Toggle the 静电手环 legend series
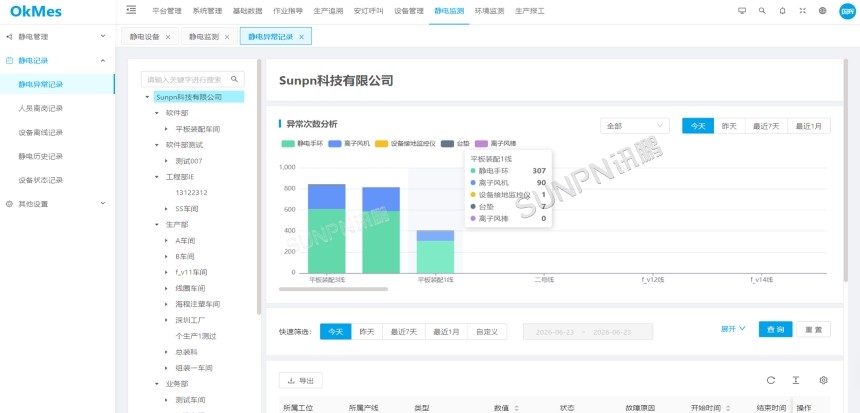Image resolution: width=860 pixels, height=413 pixels. tap(302, 144)
